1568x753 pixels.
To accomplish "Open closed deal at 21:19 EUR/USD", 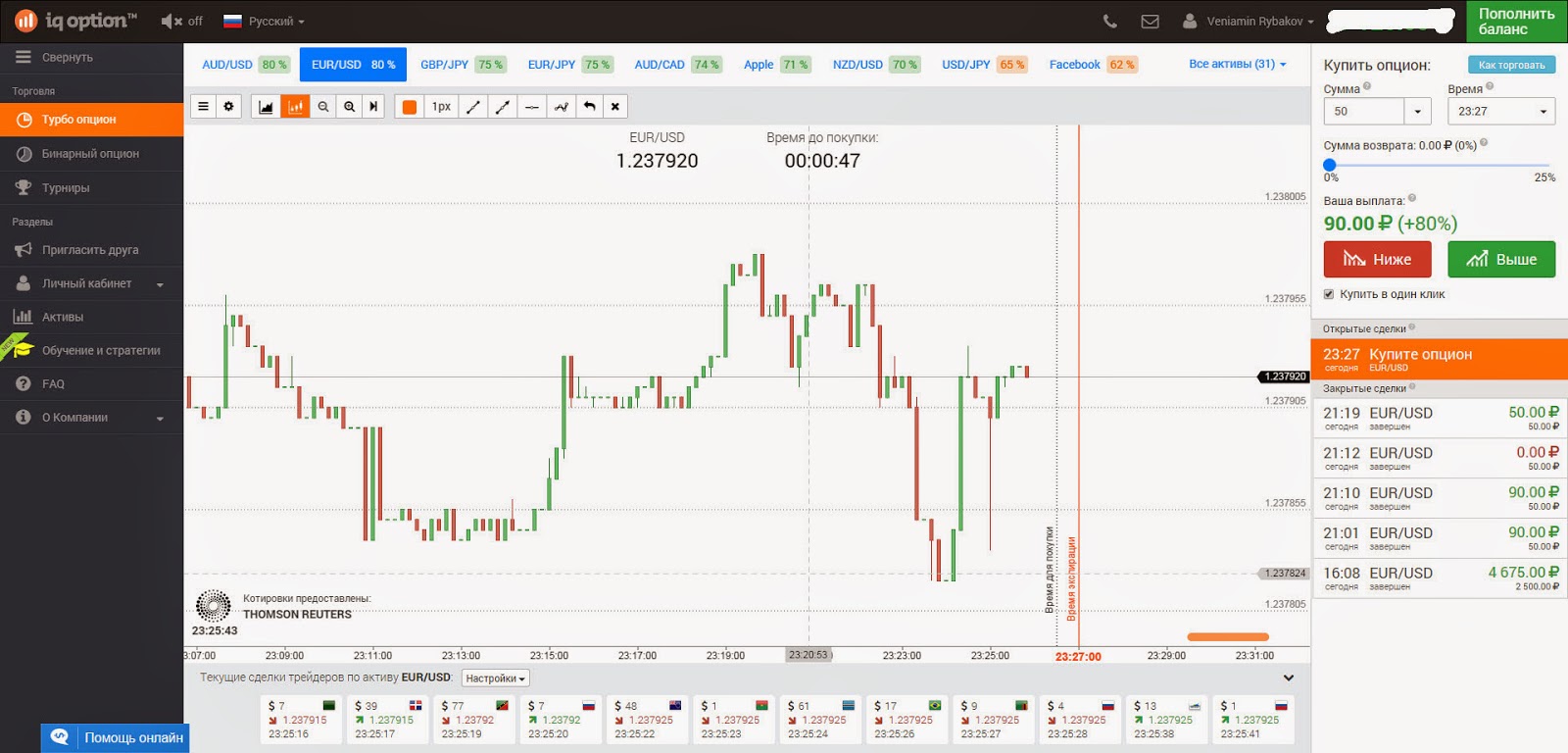I will pyautogui.click(x=1440, y=418).
